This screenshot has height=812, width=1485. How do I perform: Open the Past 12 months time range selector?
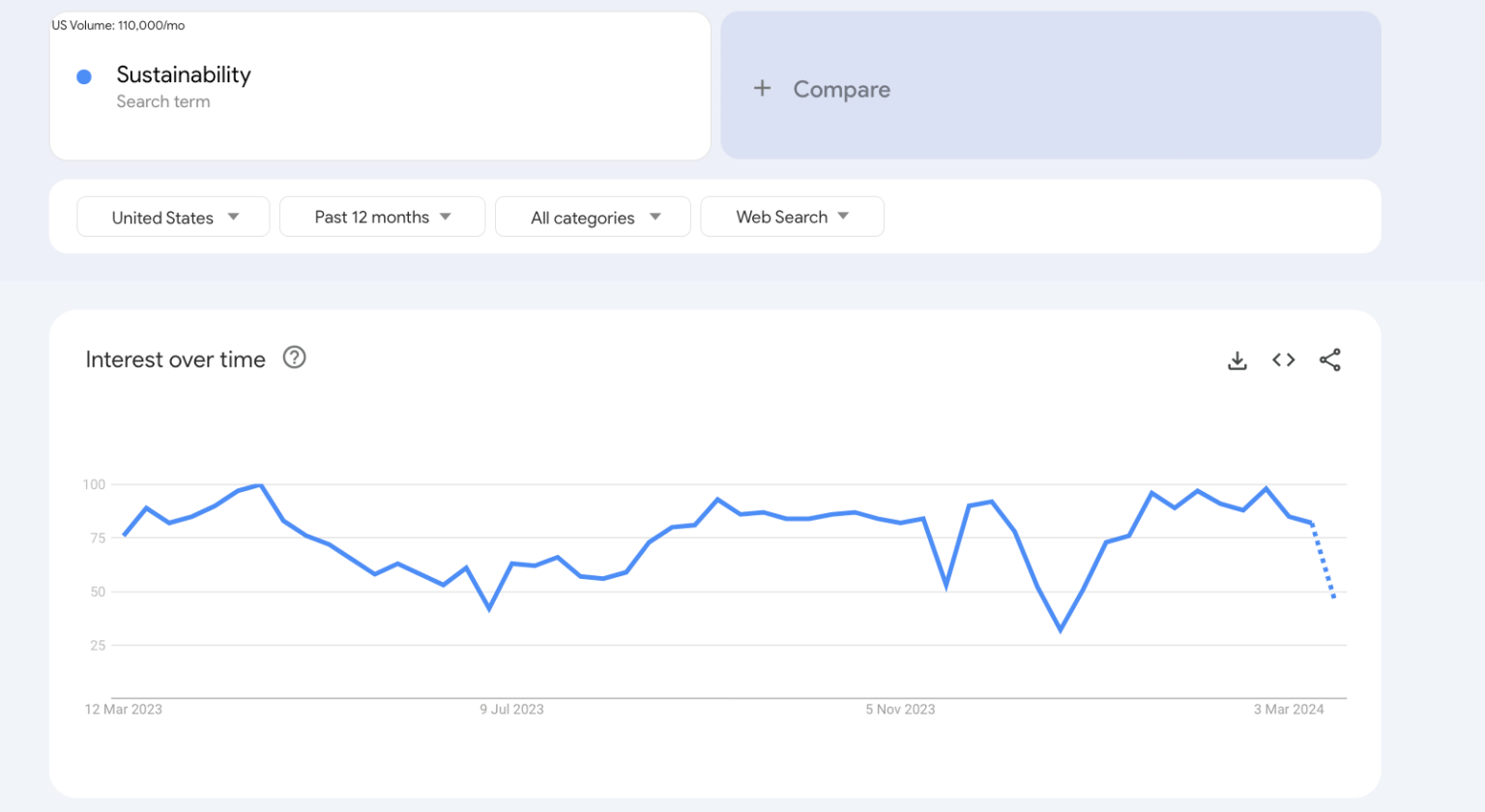pos(381,217)
